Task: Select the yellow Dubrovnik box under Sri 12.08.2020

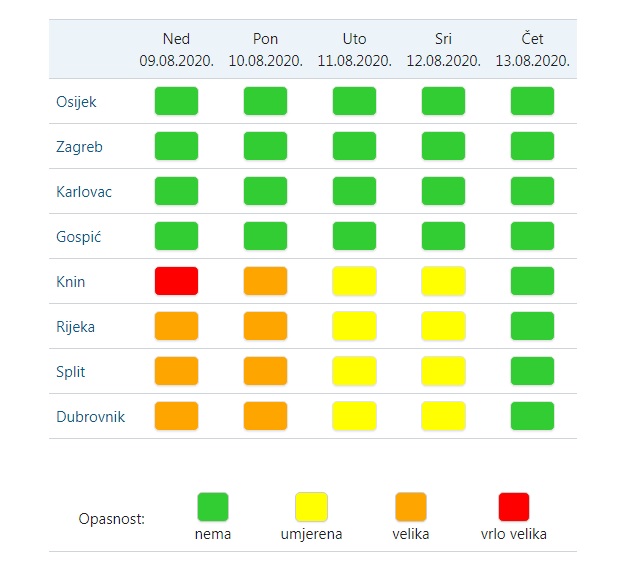Action: tap(444, 416)
